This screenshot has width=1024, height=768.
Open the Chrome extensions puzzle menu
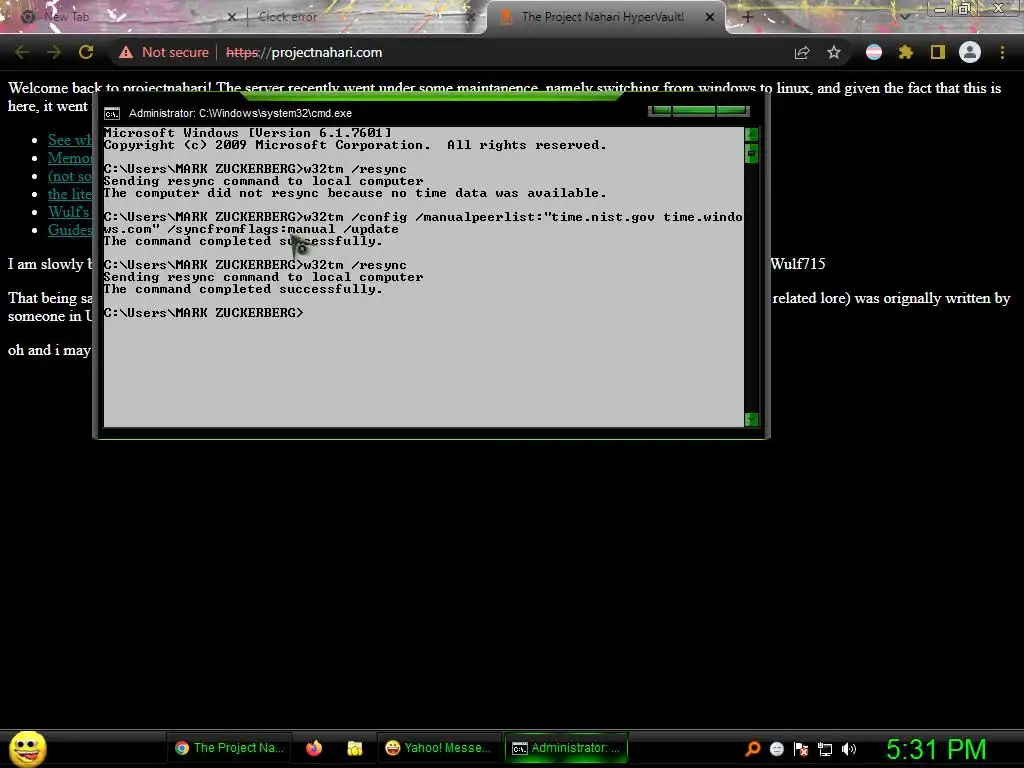906,52
